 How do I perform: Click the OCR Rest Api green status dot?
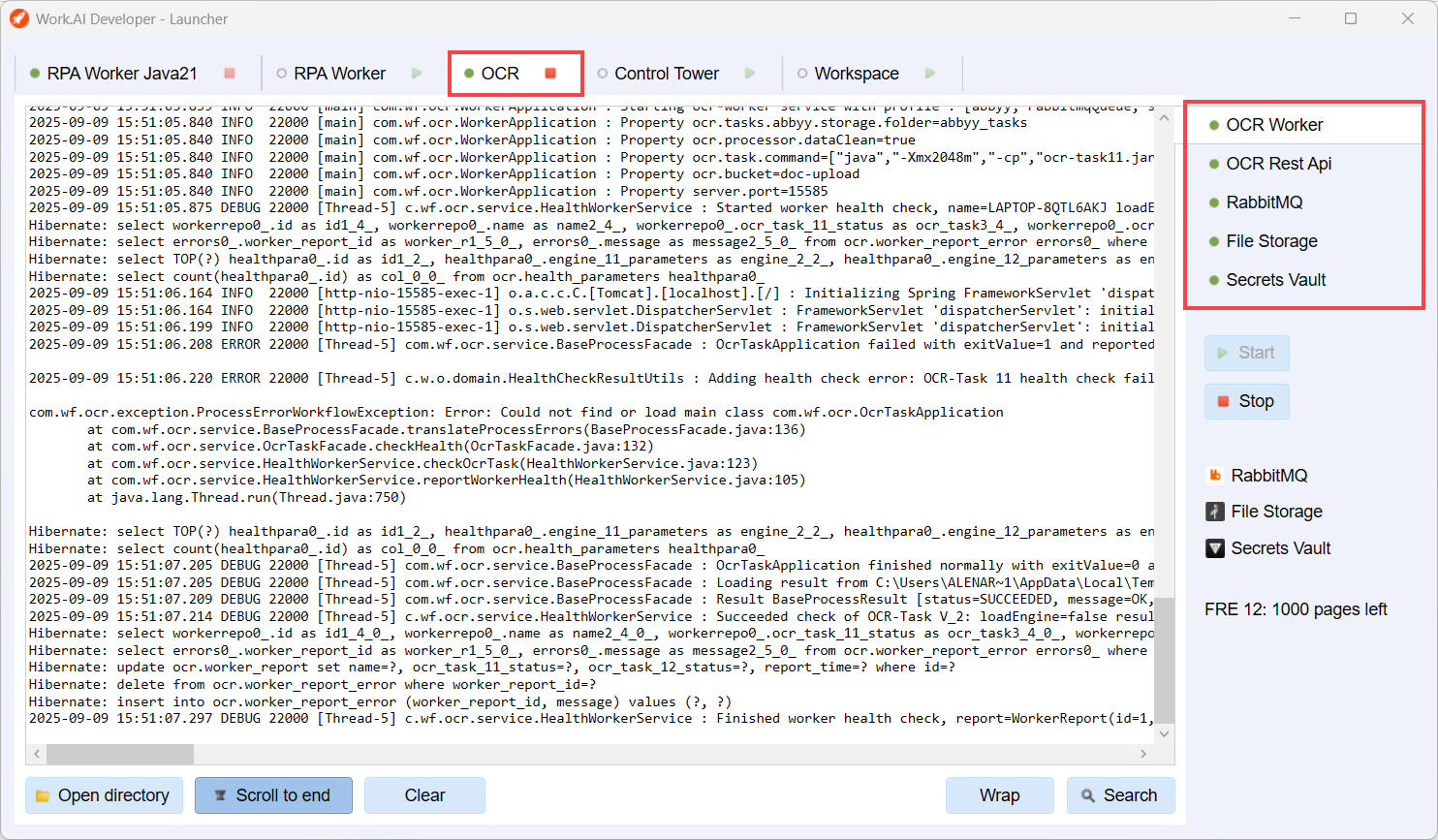click(1214, 164)
